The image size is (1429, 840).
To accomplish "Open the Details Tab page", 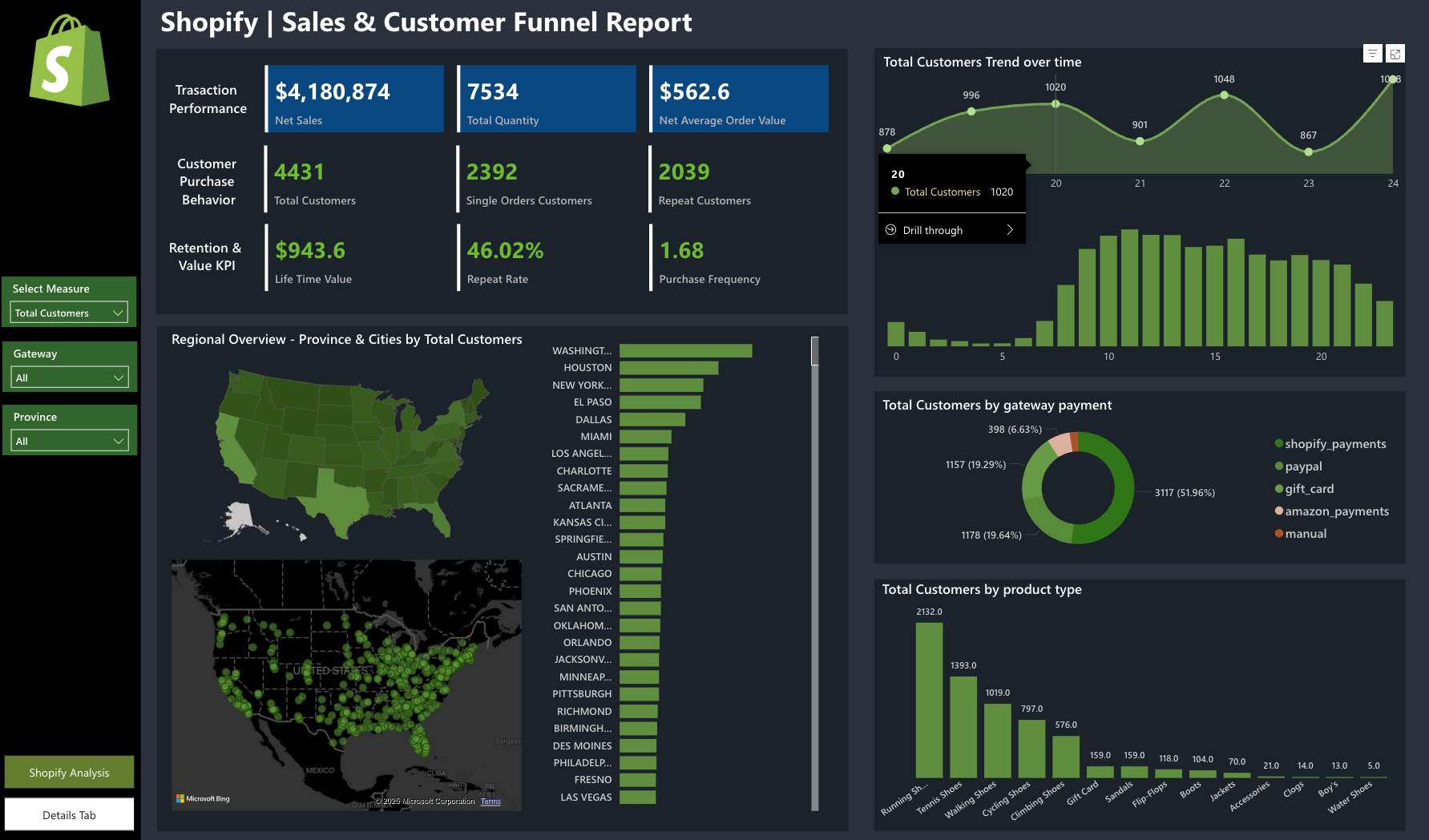I will tap(69, 815).
